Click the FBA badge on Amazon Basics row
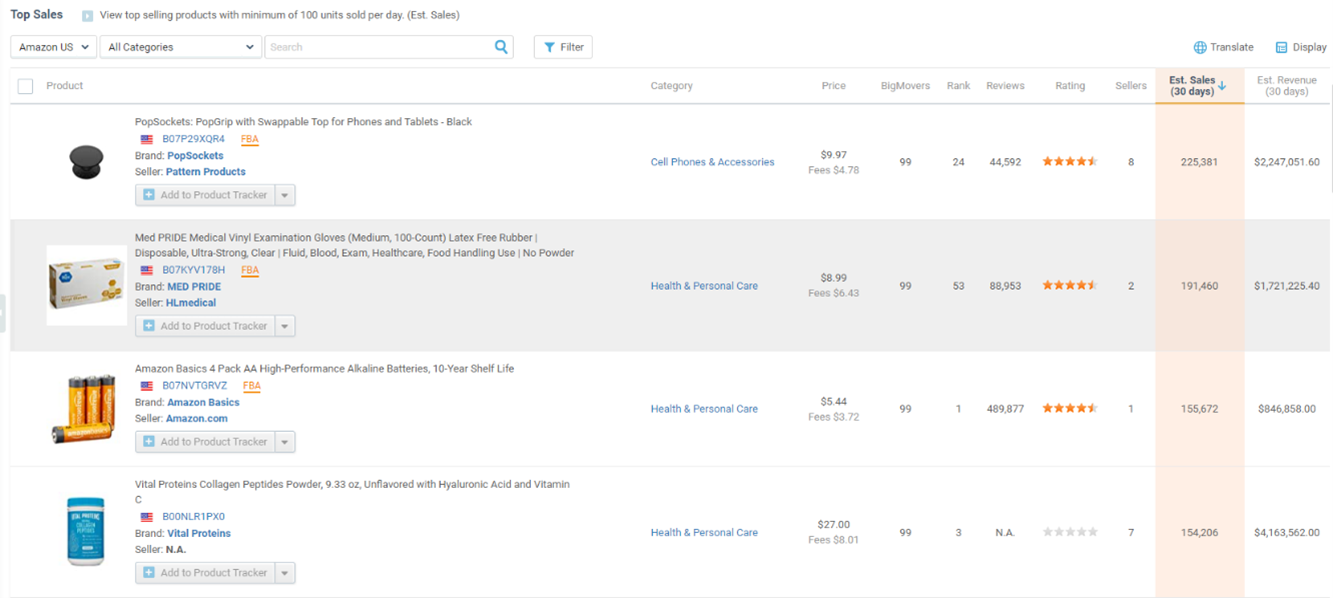Screen dimensions: 1333x598 point(252,386)
